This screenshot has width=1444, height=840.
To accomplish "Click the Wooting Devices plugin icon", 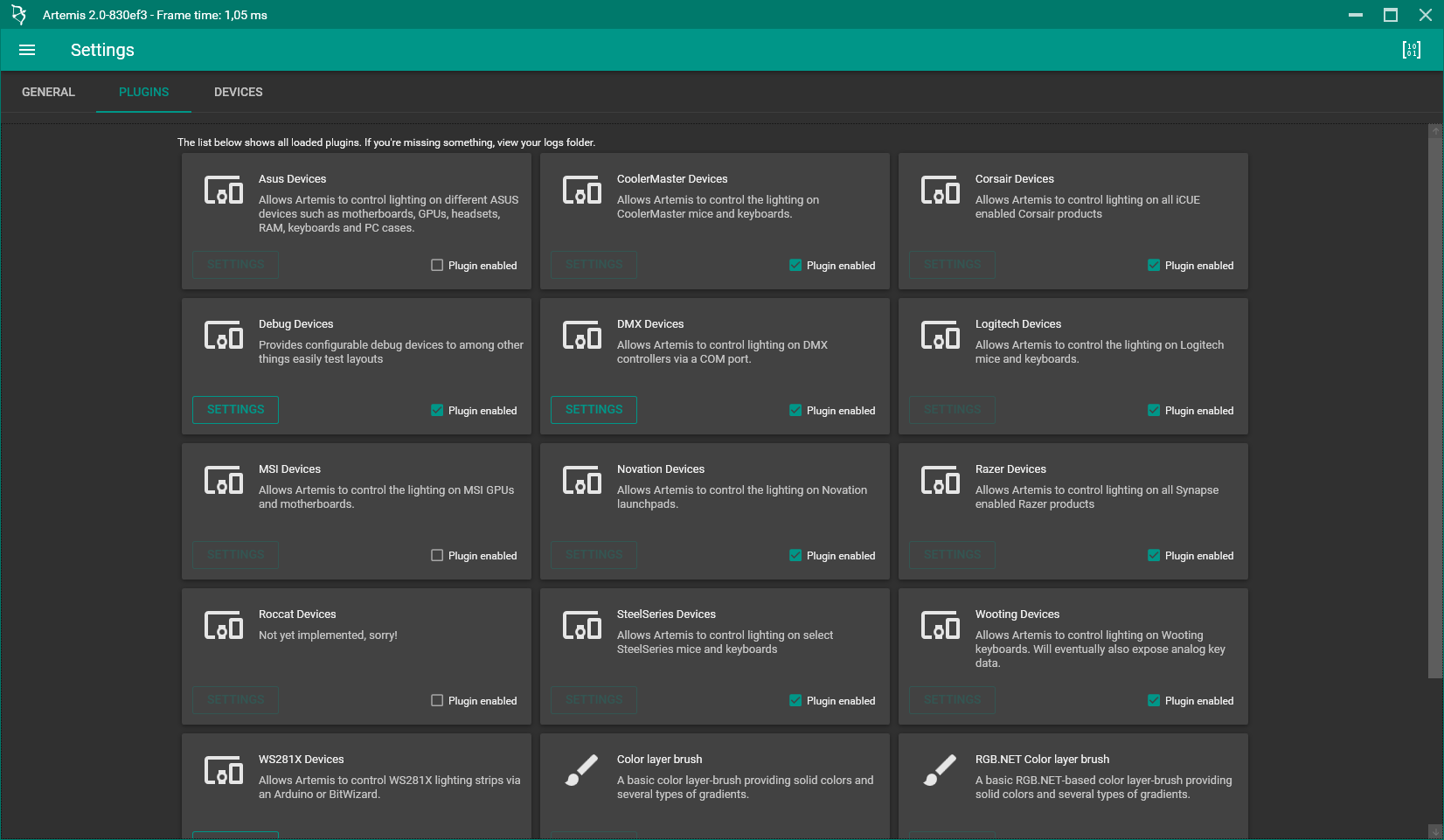I will 941,625.
